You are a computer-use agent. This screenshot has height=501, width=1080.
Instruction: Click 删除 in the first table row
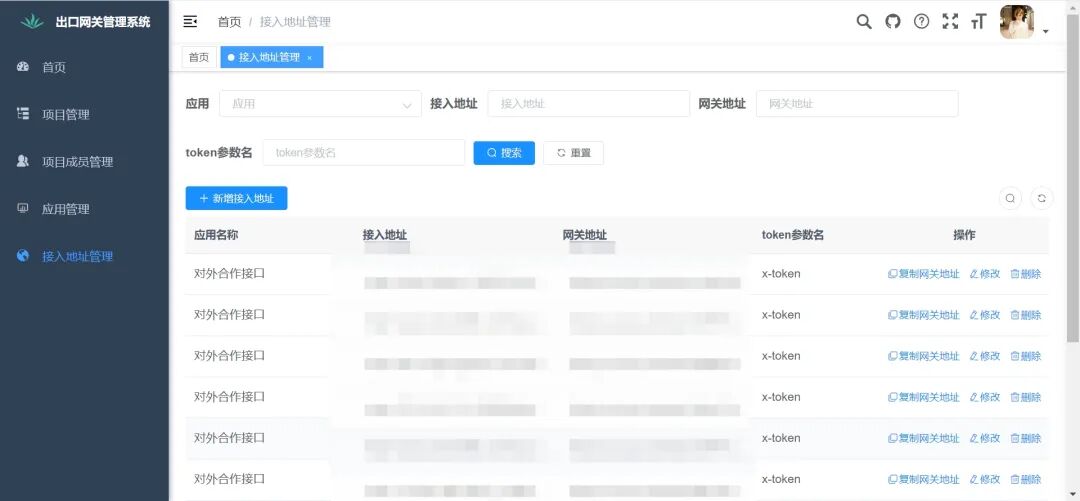[1026, 274]
